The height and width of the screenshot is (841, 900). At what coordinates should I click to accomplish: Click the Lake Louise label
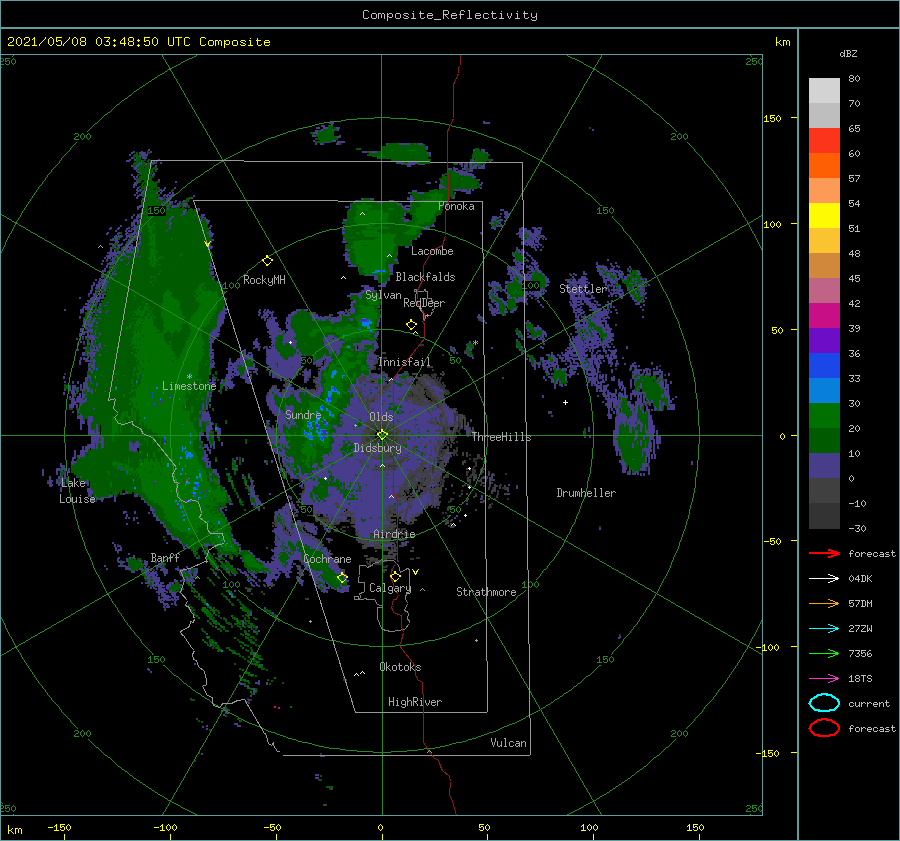point(77,491)
